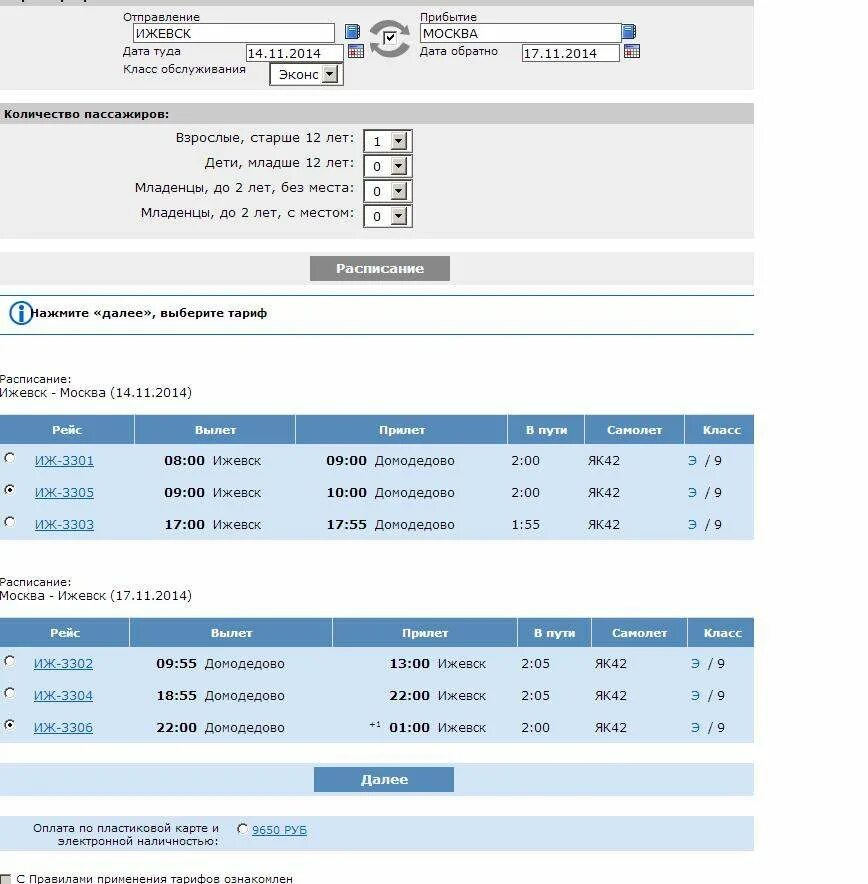Open flight link ИЖ-3304
The width and height of the screenshot is (868, 884).
point(63,696)
